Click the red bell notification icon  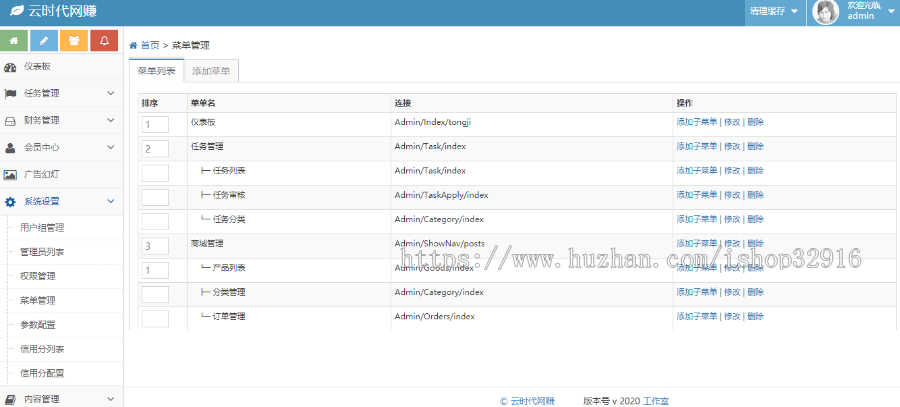104,41
